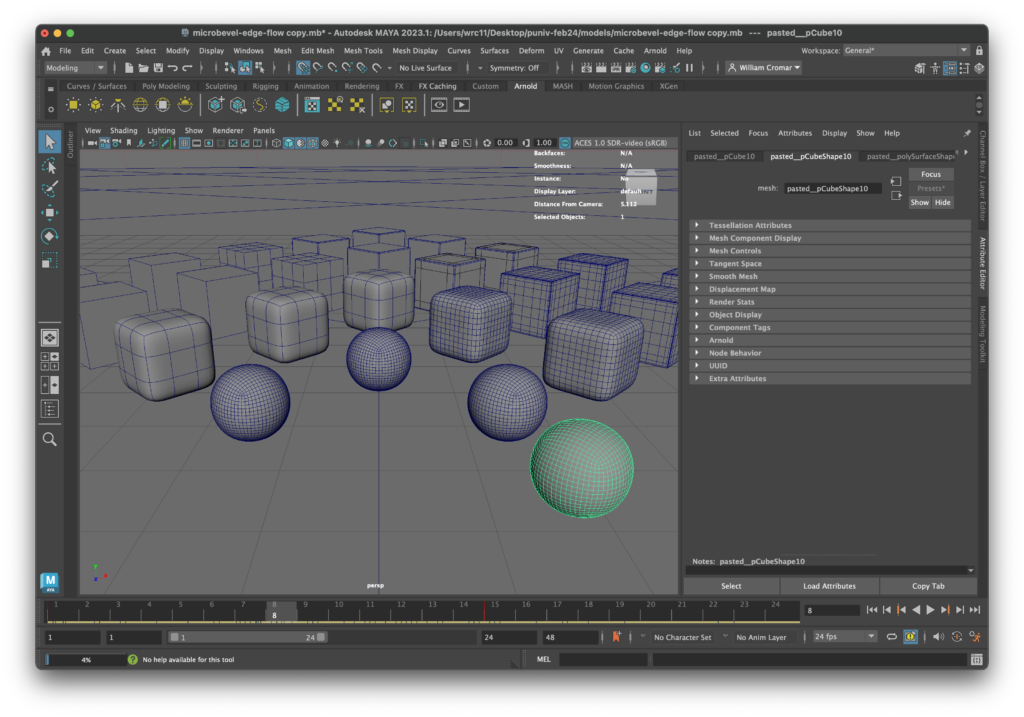Image resolution: width=1024 pixels, height=717 pixels.
Task: Switch to the Poly Modeling shelf tab
Action: tap(166, 86)
